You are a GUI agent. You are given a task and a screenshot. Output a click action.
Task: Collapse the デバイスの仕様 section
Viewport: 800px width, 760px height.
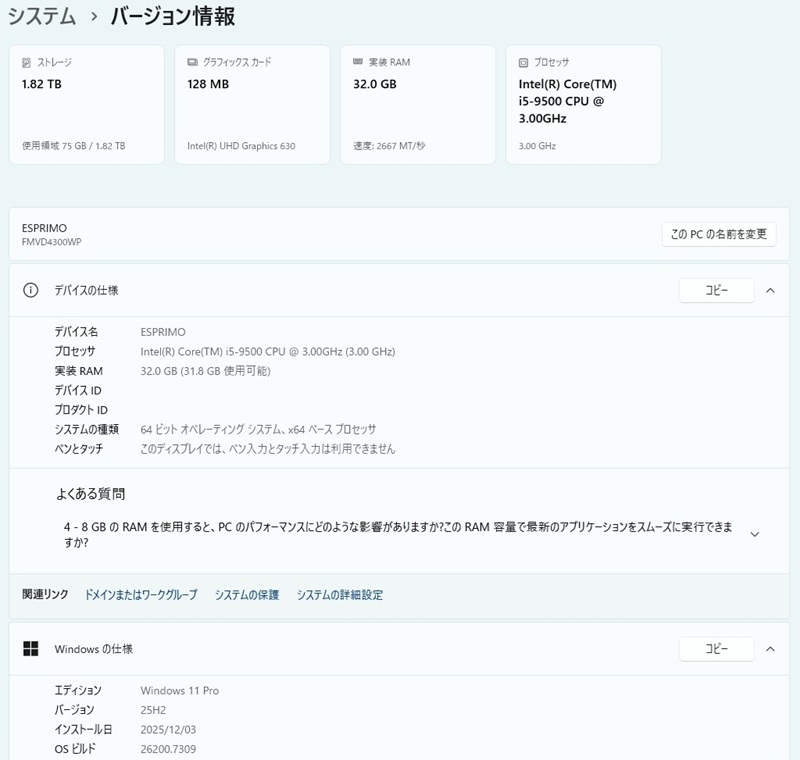coord(770,290)
